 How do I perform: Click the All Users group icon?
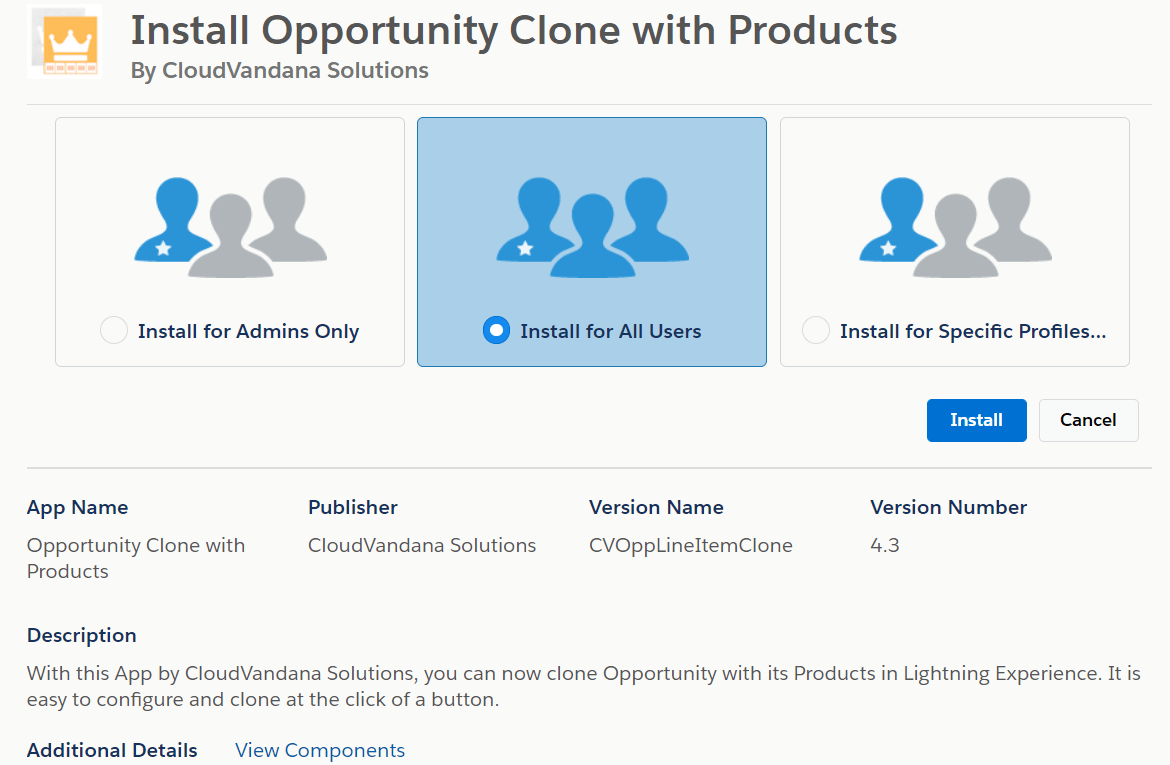(592, 228)
